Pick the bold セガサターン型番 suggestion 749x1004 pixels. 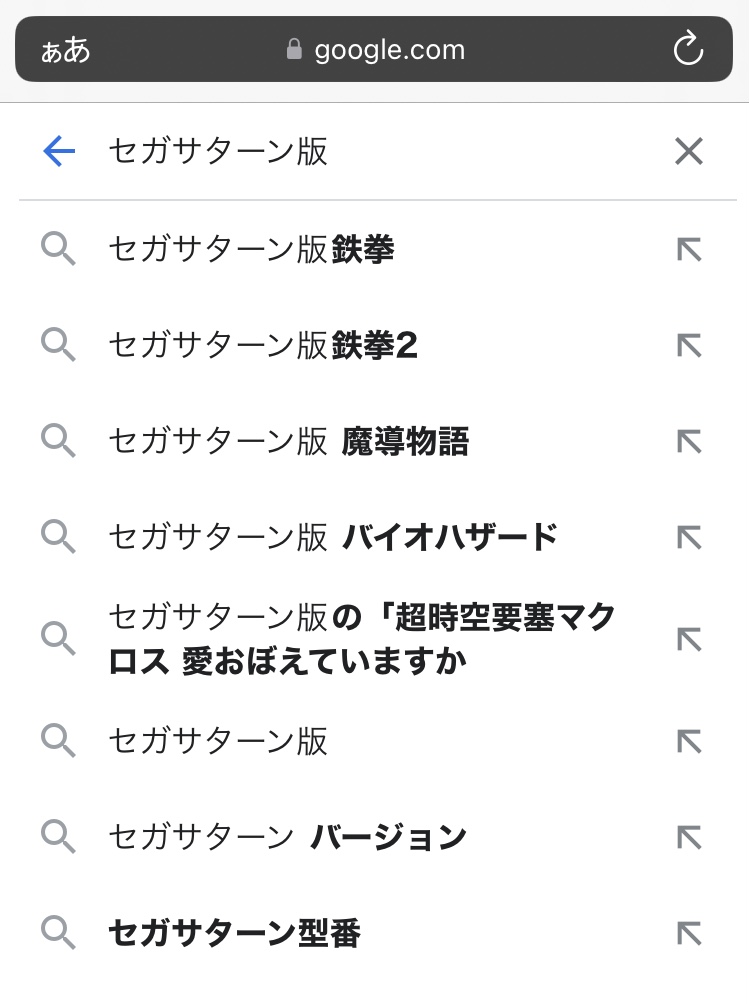click(234, 934)
